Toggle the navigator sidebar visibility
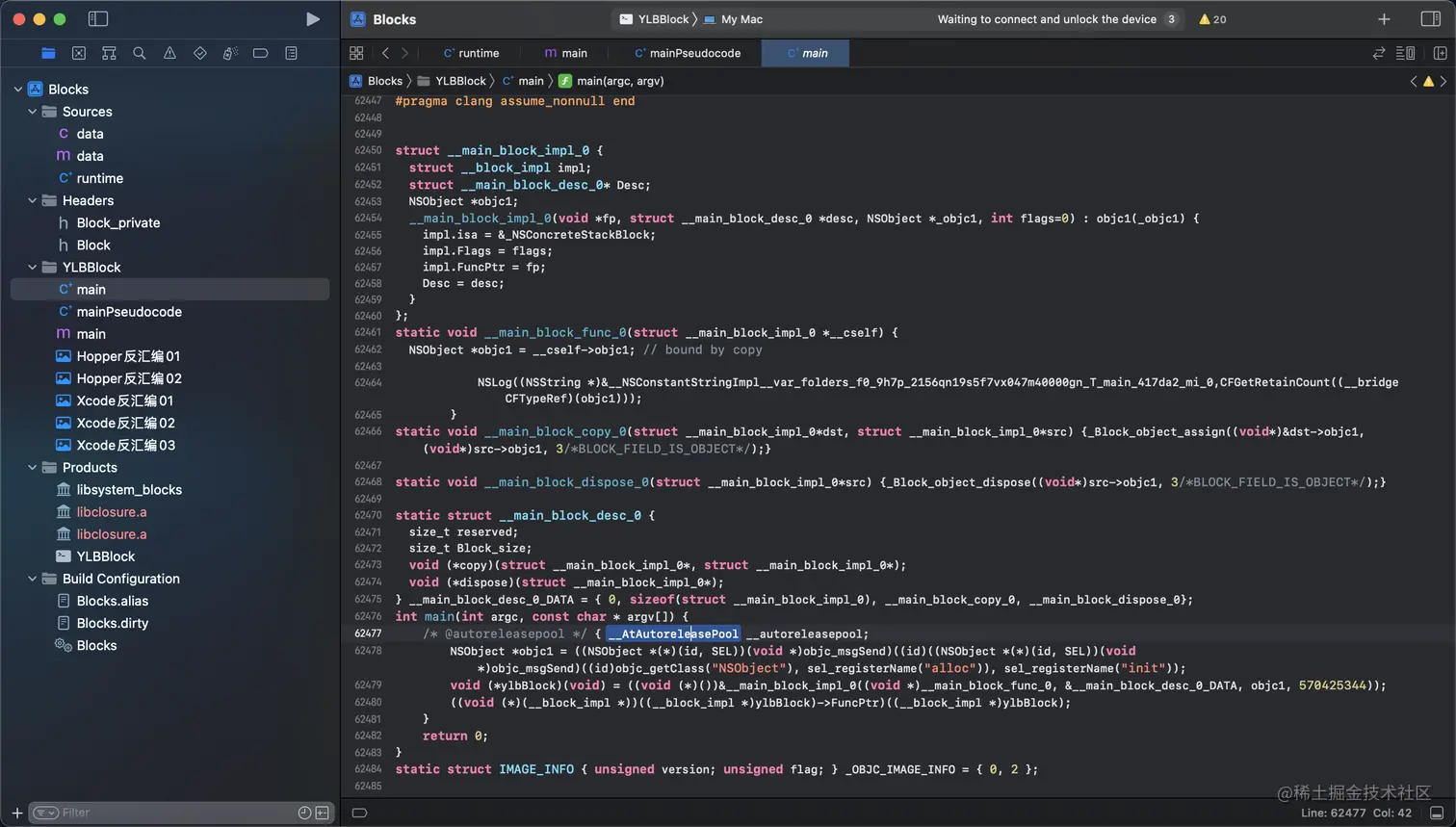 97,19
